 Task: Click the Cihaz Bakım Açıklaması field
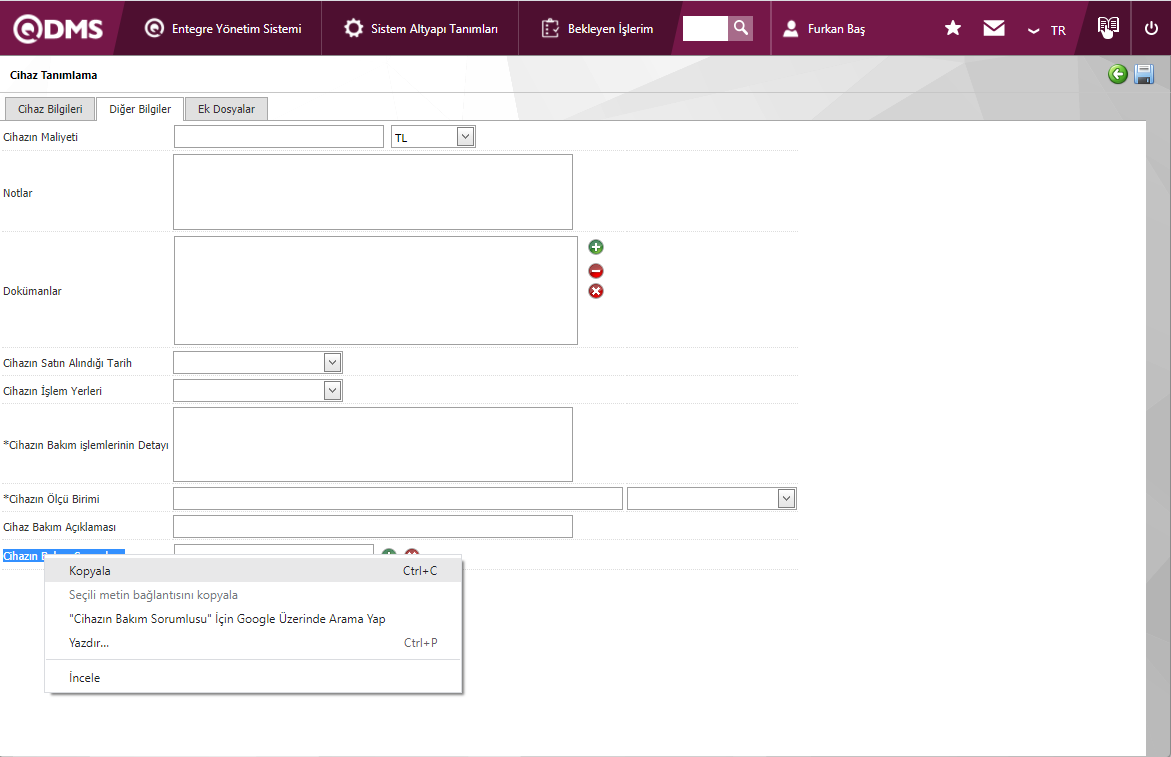coord(373,526)
